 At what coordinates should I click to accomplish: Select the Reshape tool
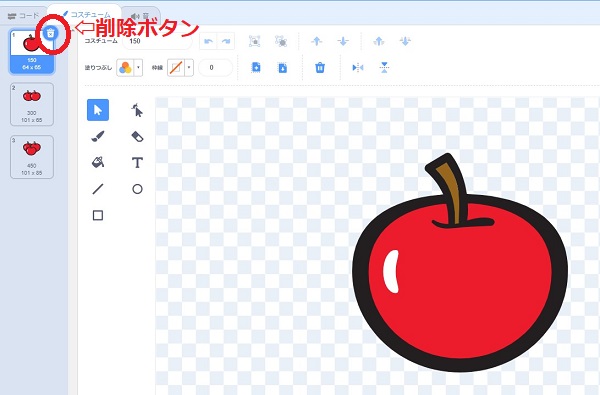click(x=137, y=110)
